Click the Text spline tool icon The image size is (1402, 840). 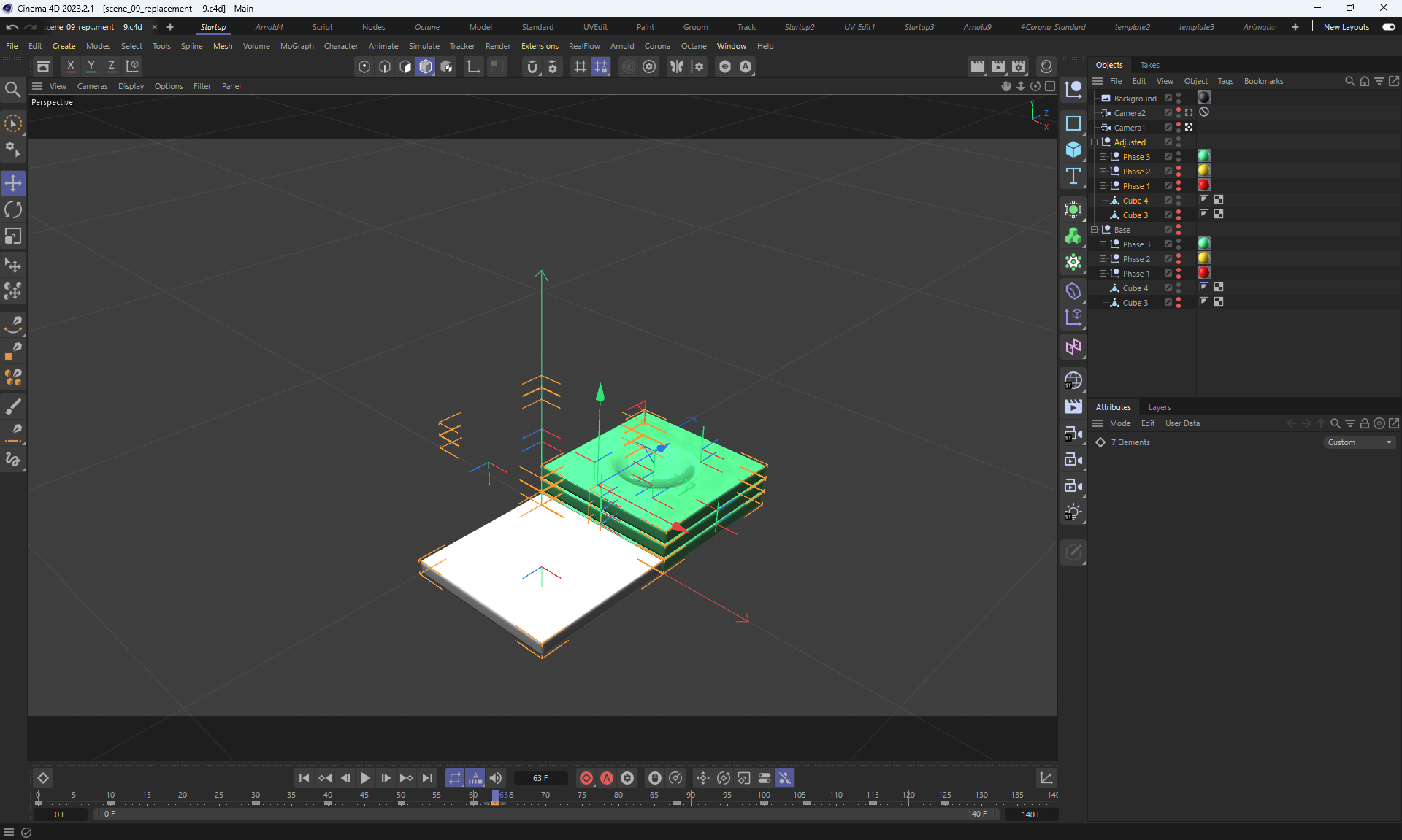[1073, 176]
